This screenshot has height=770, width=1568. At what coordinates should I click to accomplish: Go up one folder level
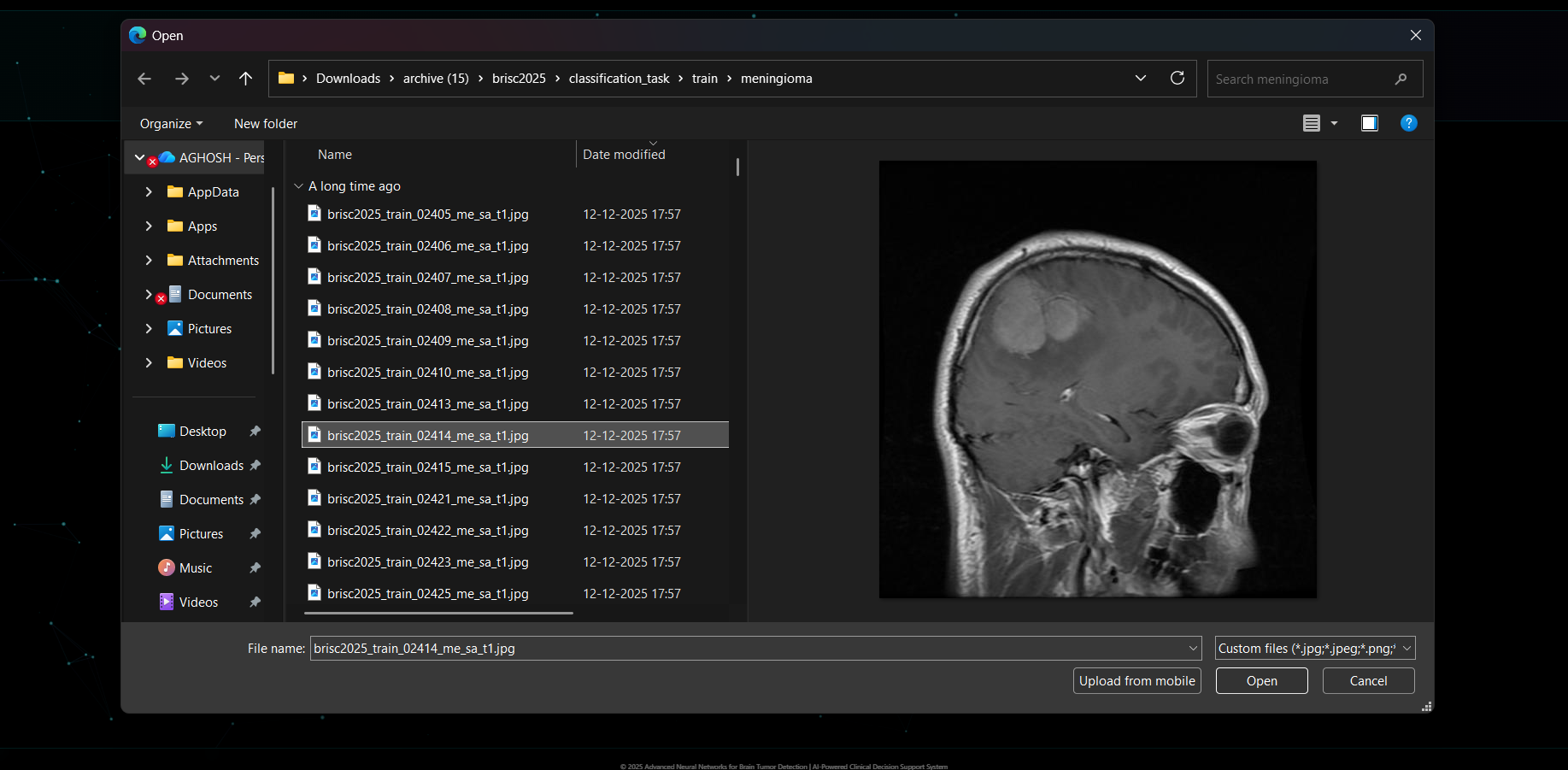246,79
